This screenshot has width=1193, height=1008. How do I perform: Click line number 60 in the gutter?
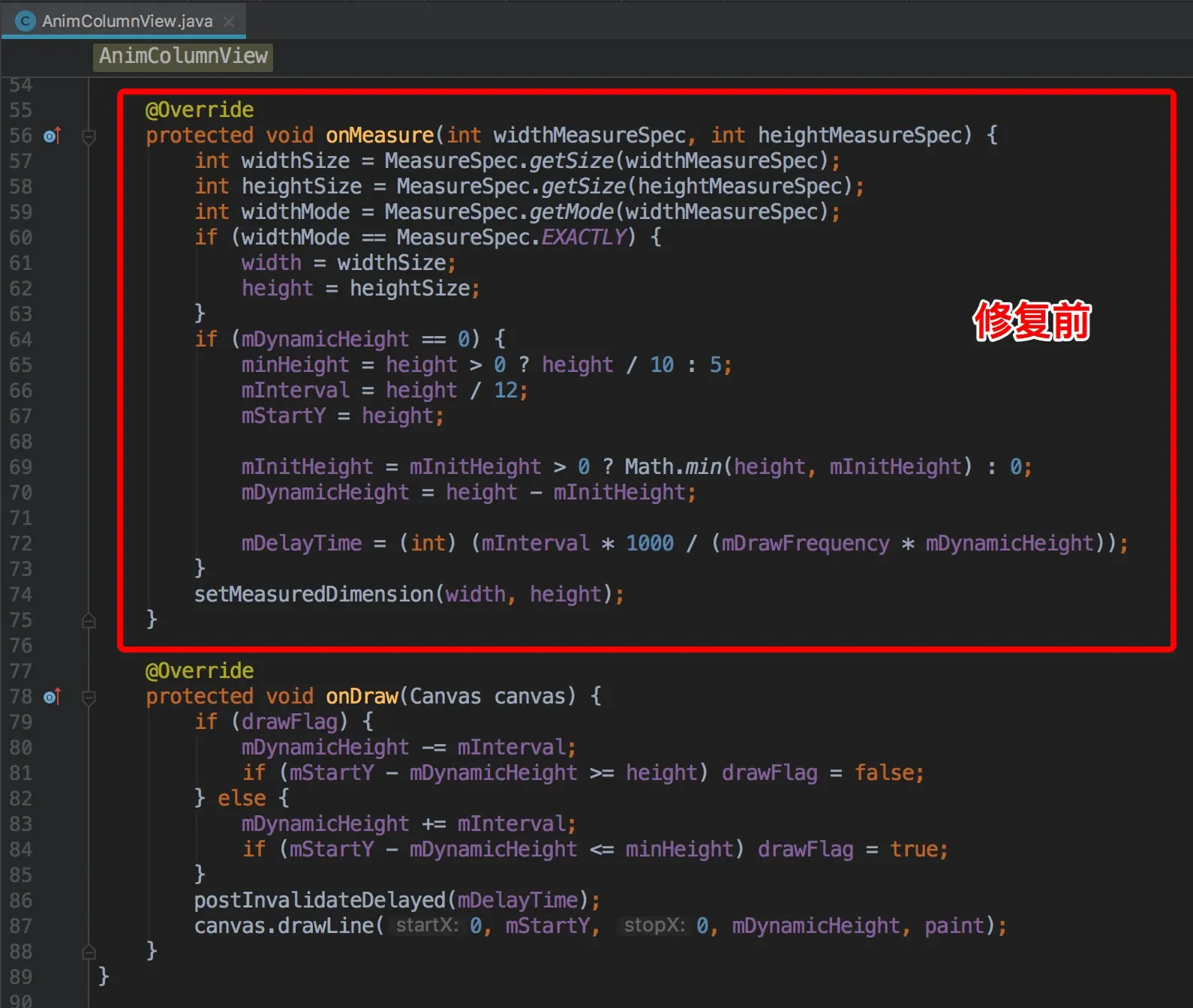pos(21,238)
